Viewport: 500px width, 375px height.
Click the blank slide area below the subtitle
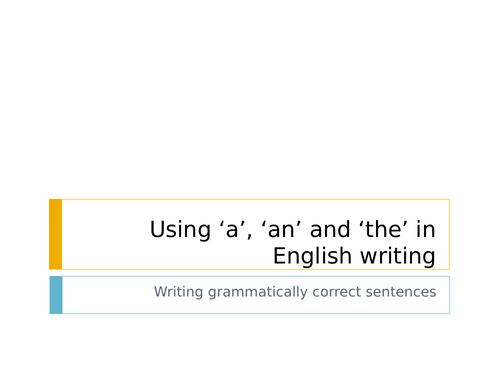[250, 345]
